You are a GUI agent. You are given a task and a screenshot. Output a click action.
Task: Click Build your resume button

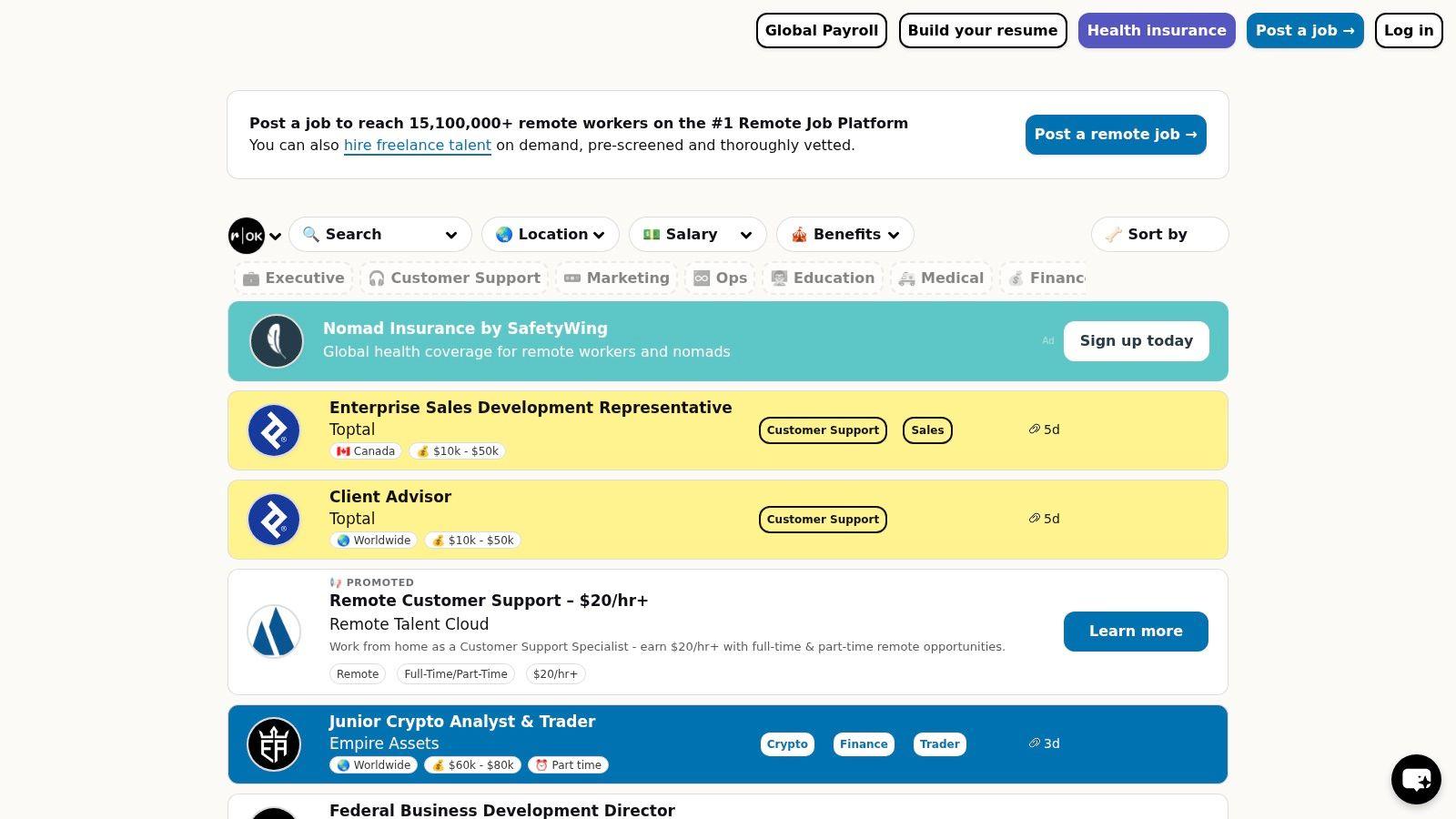983,31
